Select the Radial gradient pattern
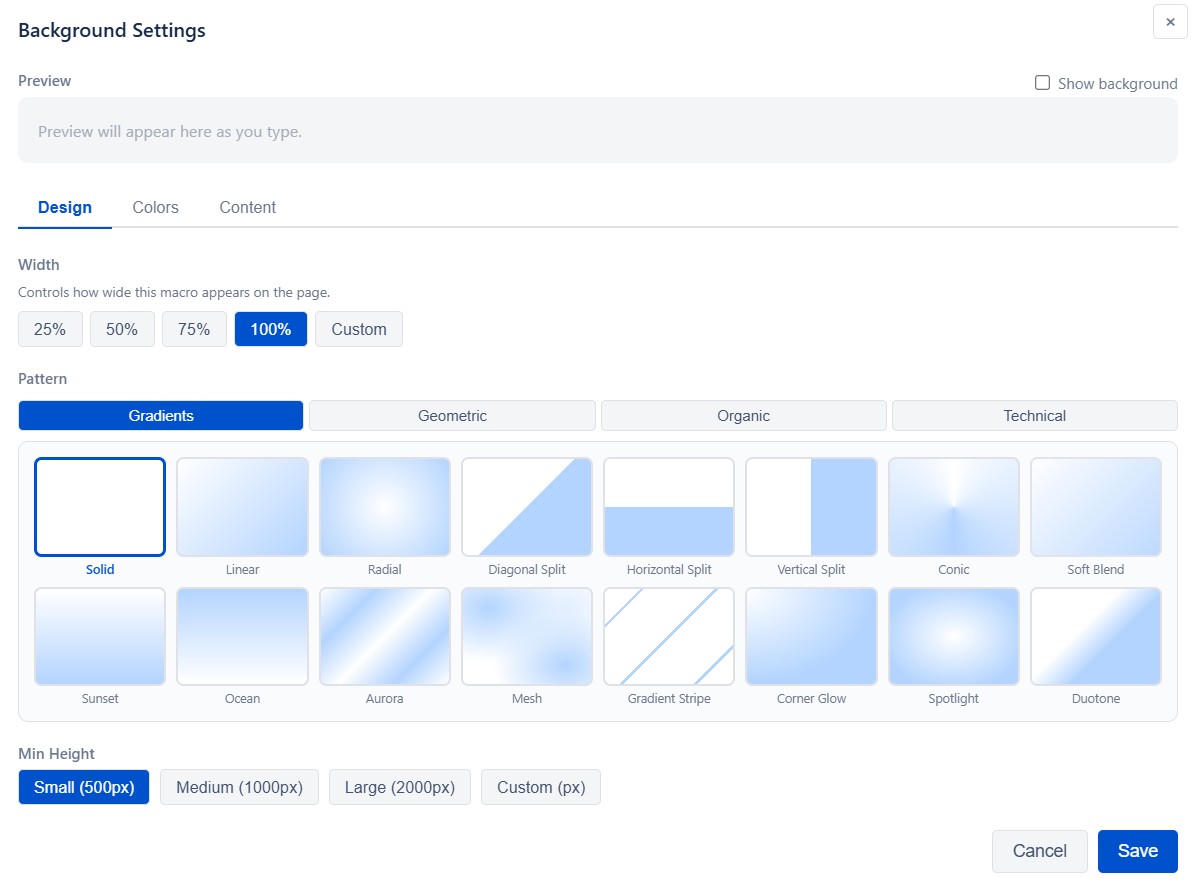1197x882 pixels. coord(384,506)
